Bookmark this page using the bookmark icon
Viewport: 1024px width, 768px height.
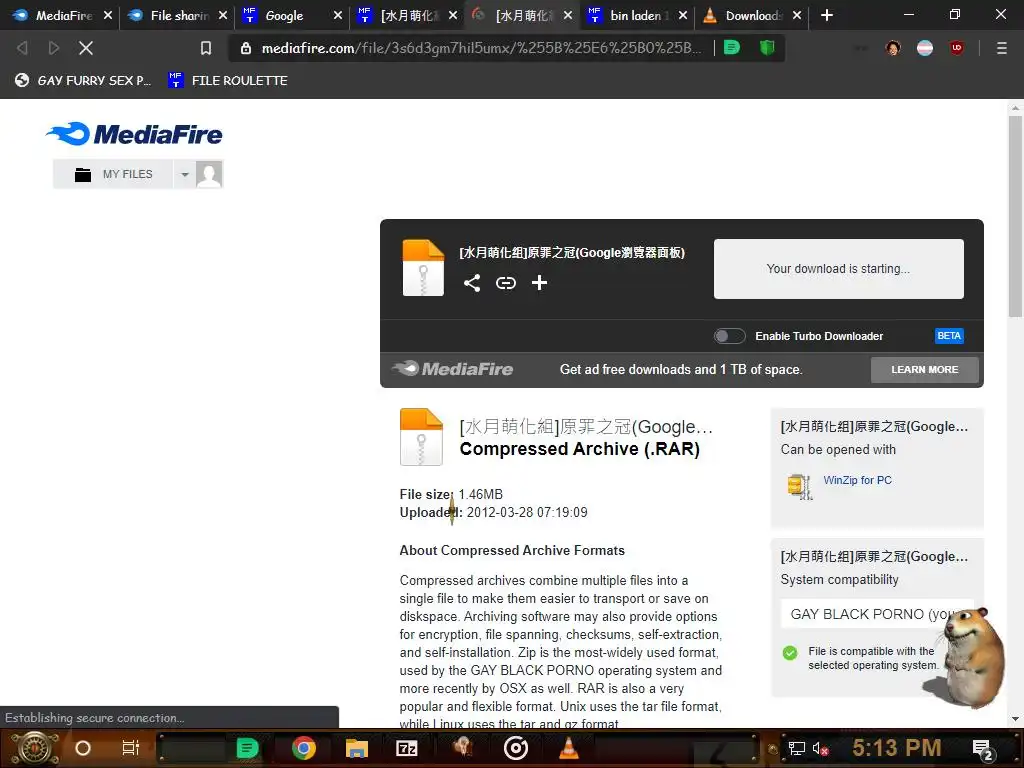tap(206, 48)
